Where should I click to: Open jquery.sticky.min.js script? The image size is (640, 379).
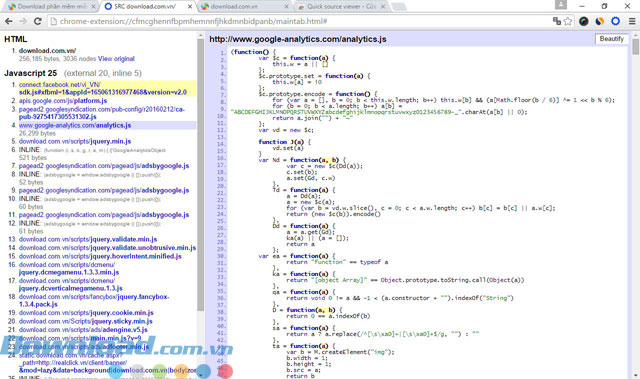pos(85,321)
